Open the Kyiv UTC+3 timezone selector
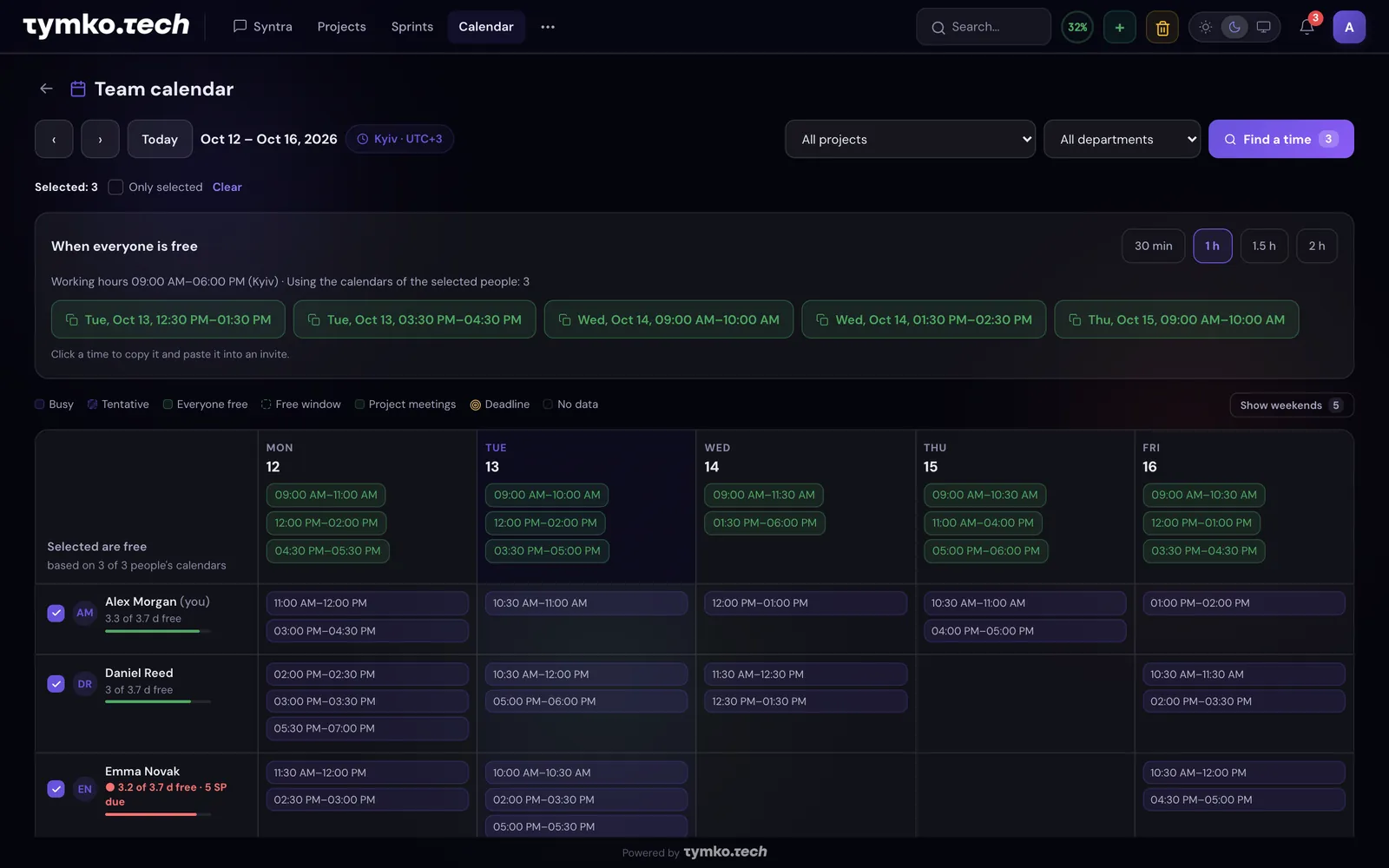This screenshot has height=868, width=1389. click(x=399, y=139)
